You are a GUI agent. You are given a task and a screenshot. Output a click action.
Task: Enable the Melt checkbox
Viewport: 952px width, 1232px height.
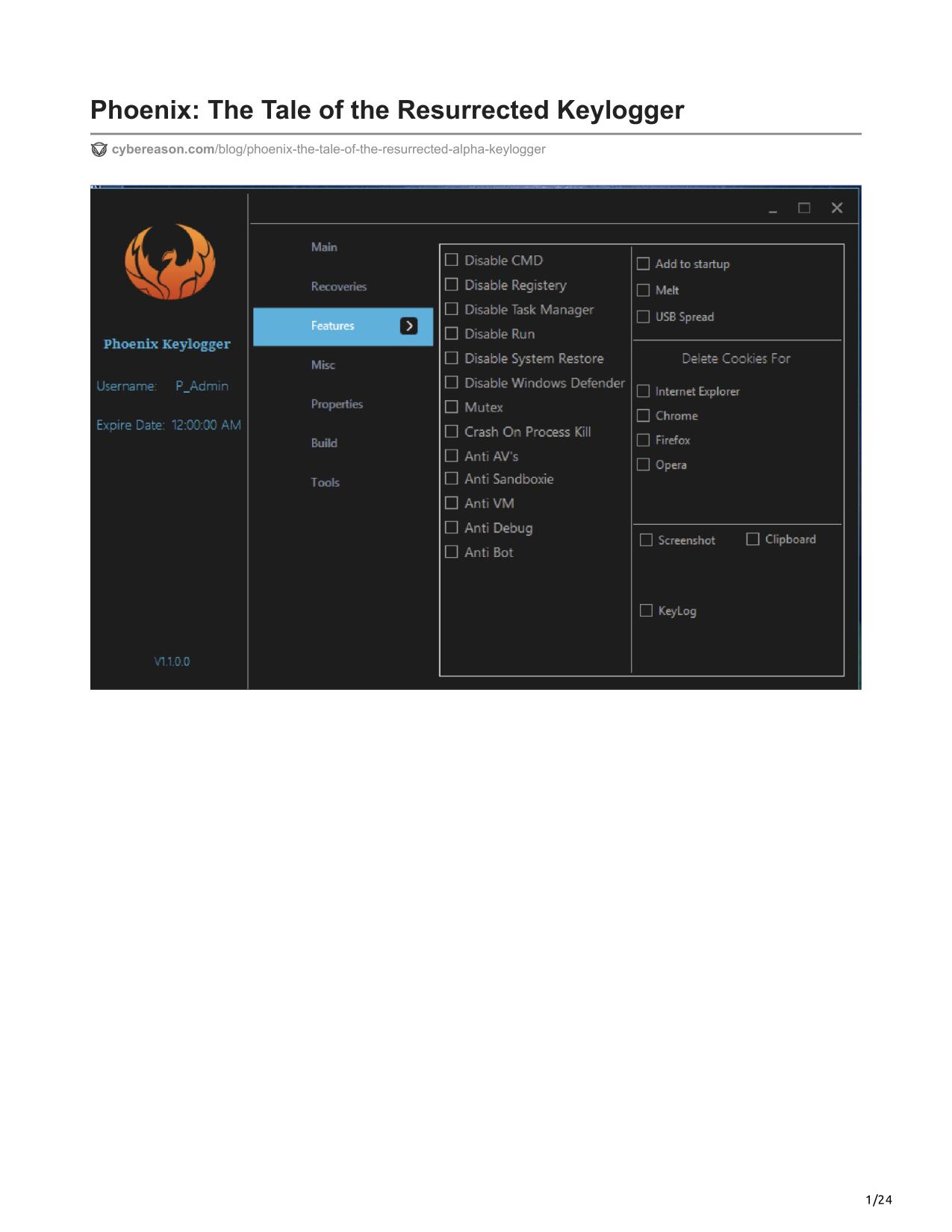tap(643, 290)
